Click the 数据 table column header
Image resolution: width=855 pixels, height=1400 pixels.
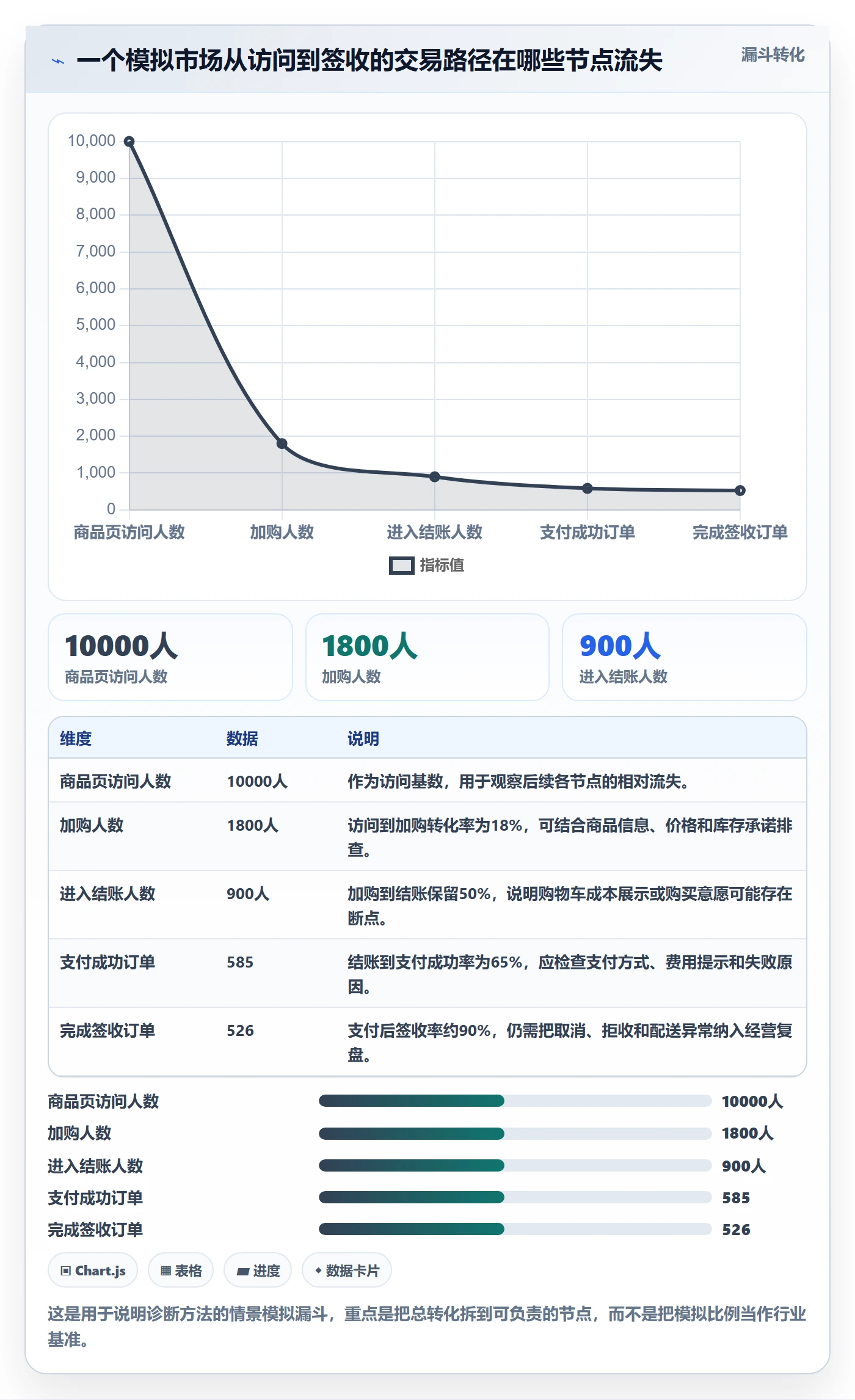[242, 738]
